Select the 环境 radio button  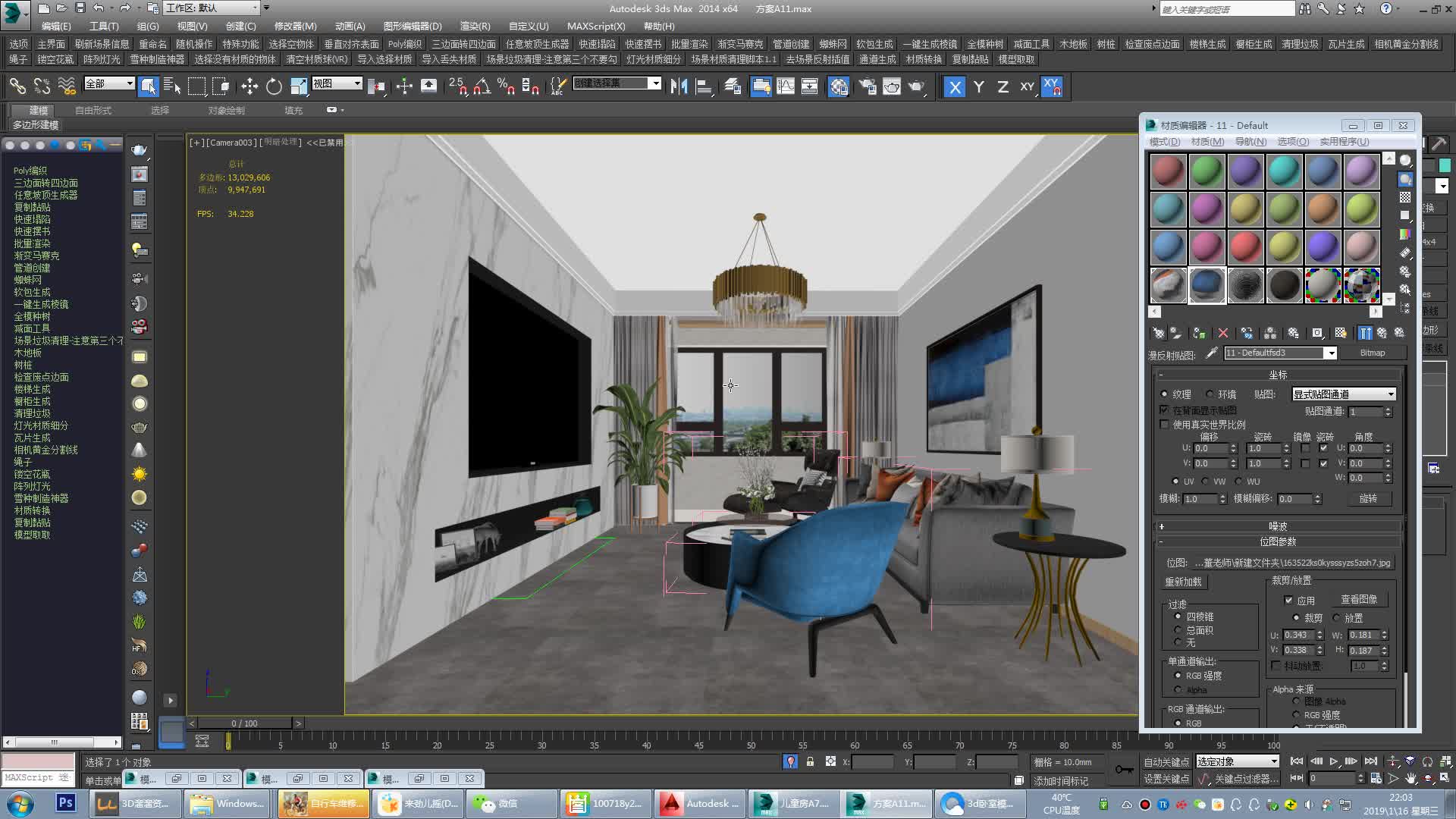[x=1210, y=394]
